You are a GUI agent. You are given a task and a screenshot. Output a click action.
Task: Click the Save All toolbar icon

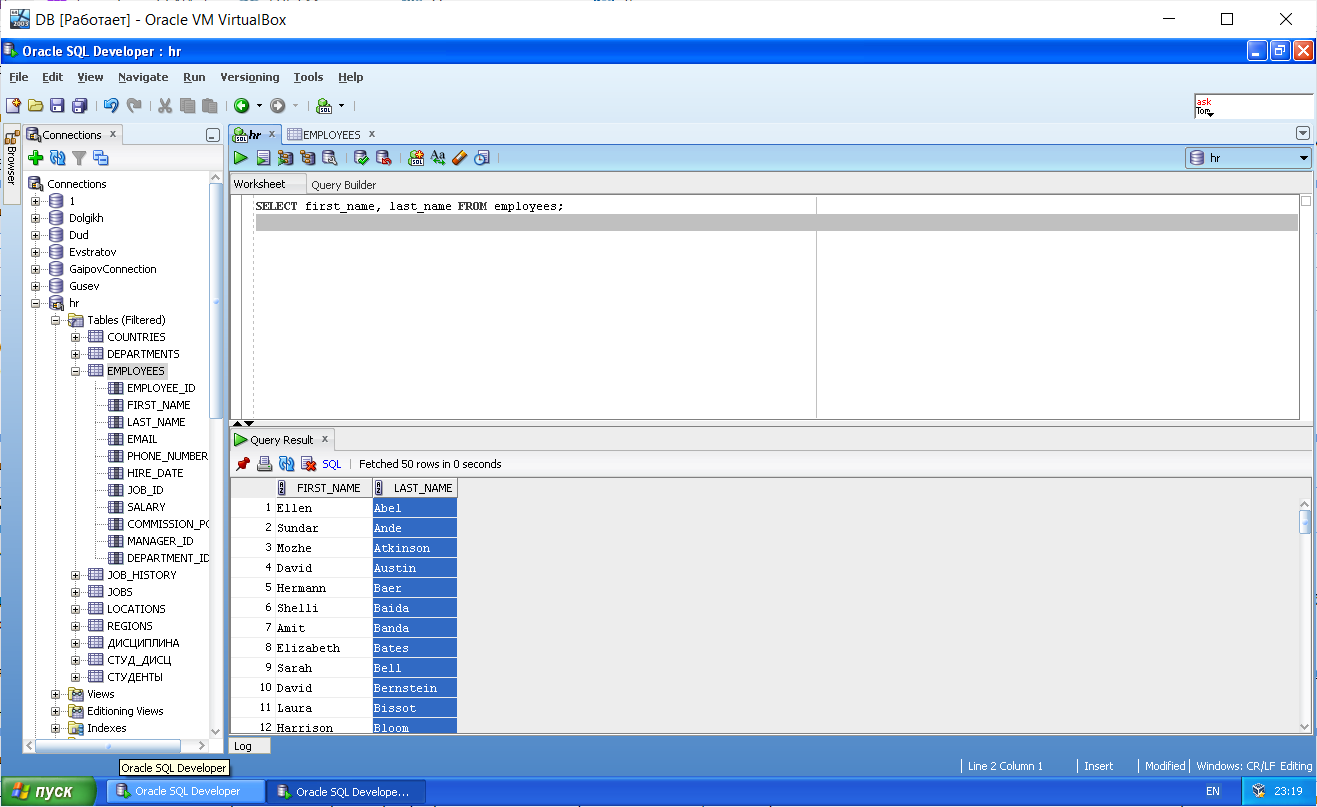(x=80, y=105)
